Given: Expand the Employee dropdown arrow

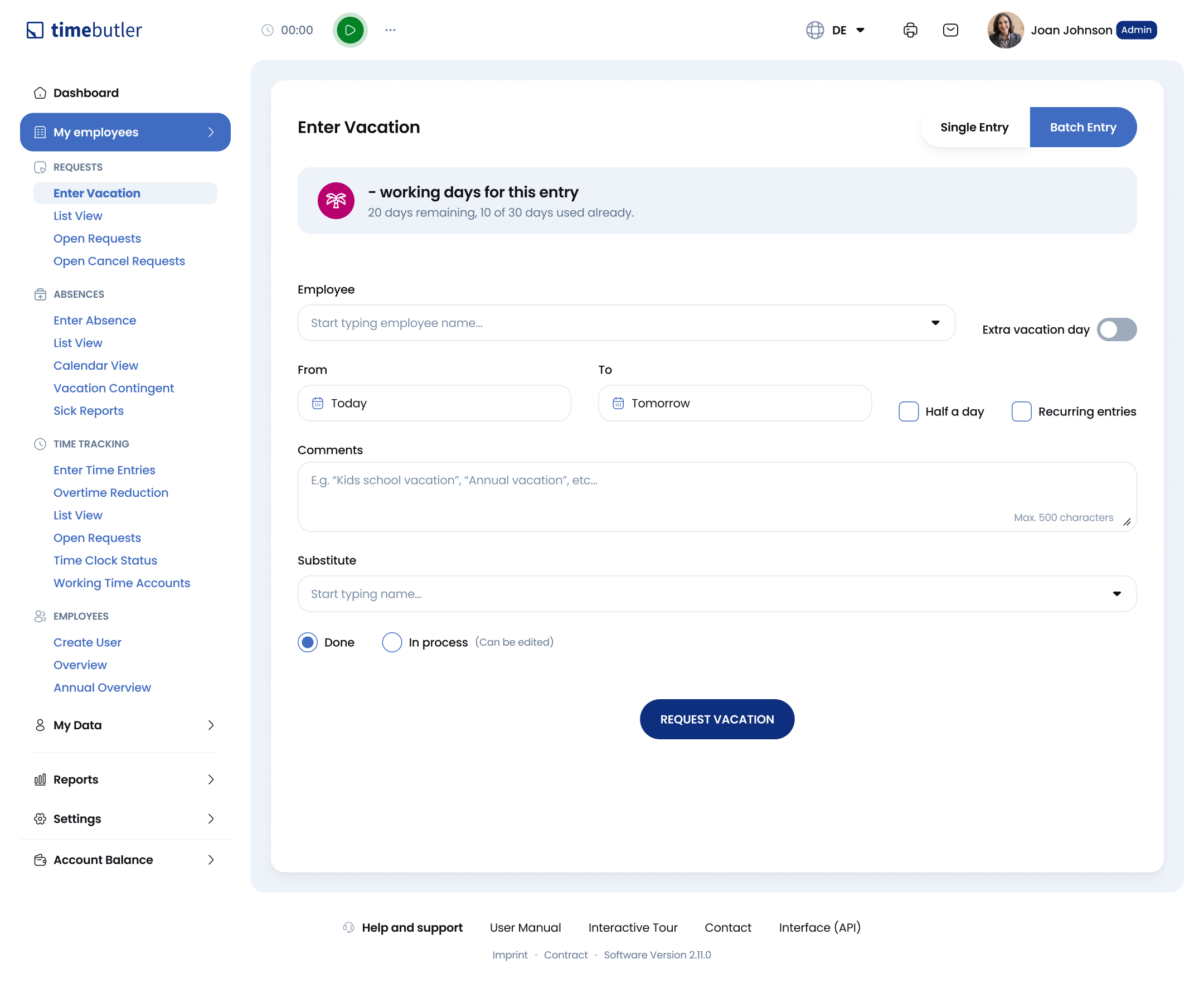Looking at the screenshot, I should 935,323.
